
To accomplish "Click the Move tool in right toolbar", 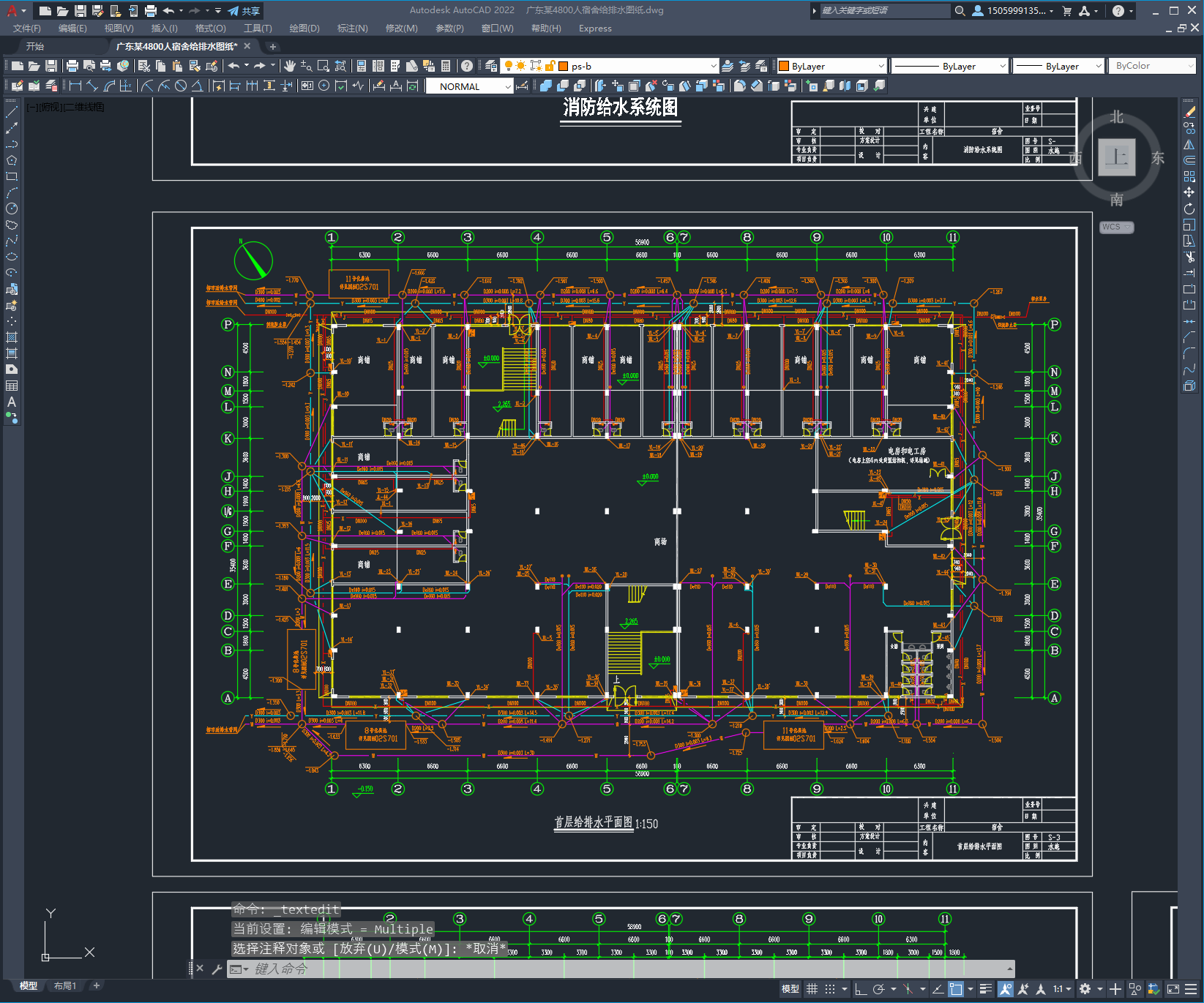I will point(1189,192).
